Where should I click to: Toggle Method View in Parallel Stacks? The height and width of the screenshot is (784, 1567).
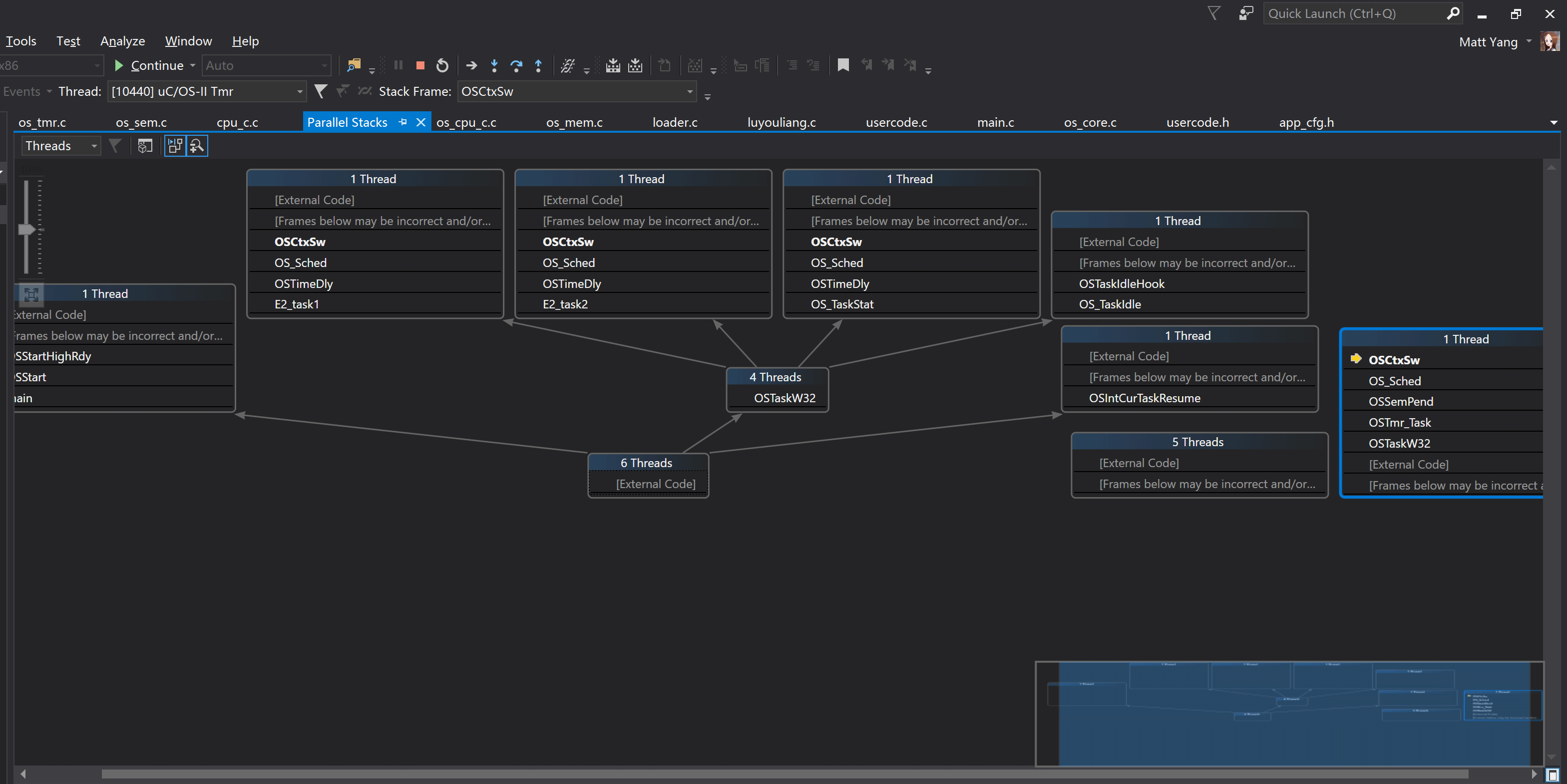[x=145, y=146]
